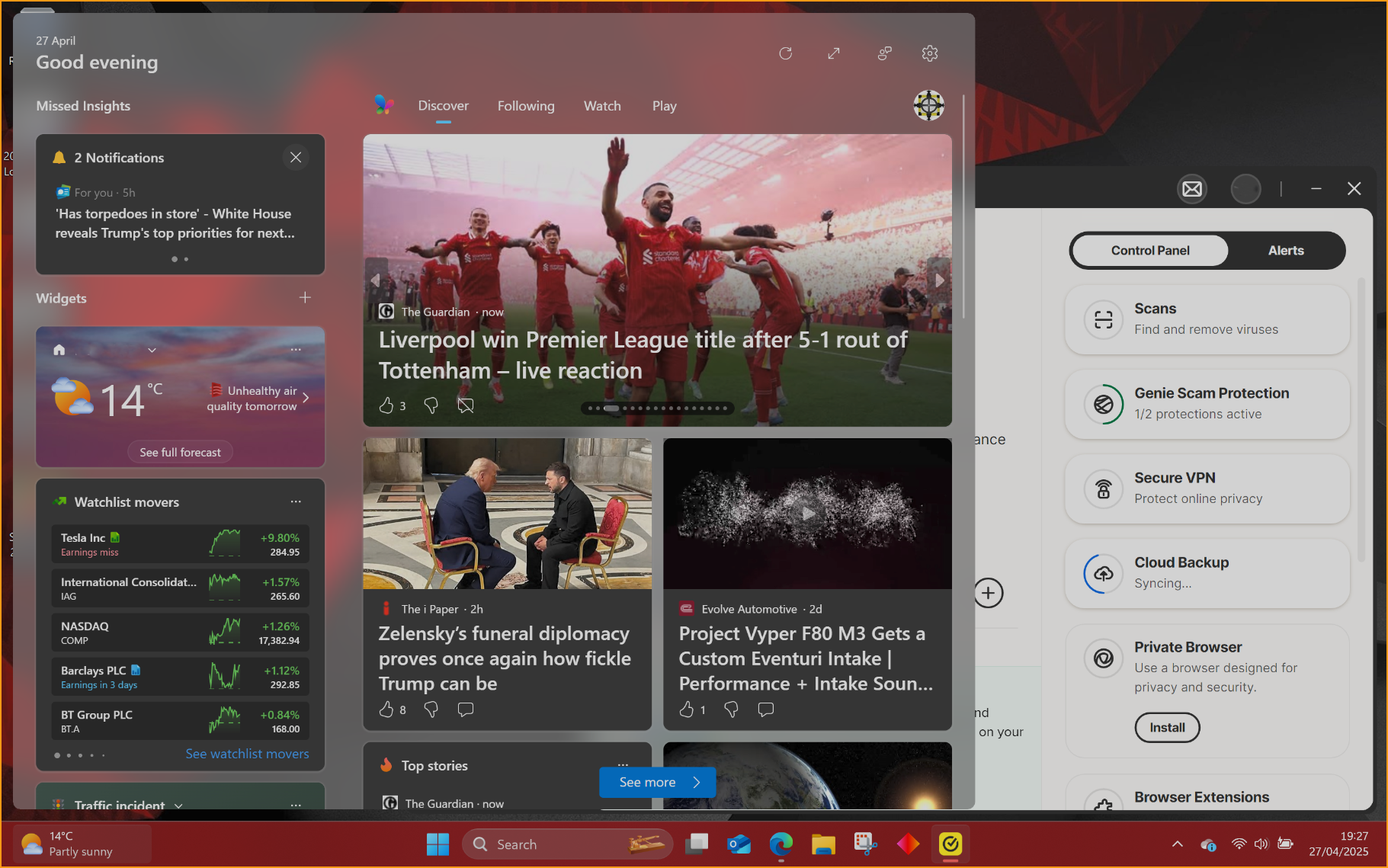
Task: Open Unhealthy air quality details arrow
Action: [x=306, y=398]
